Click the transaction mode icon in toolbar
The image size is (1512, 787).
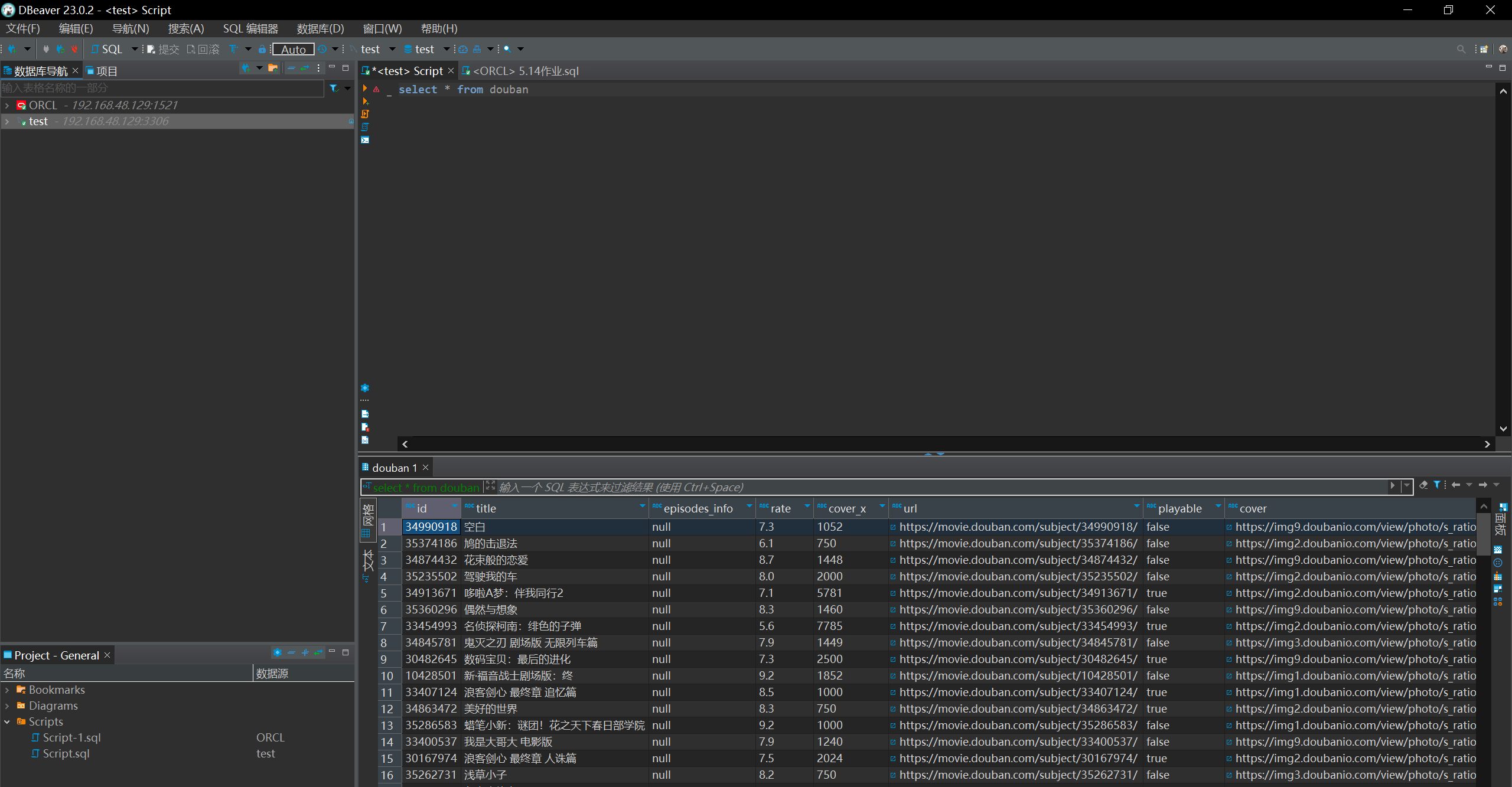(234, 49)
